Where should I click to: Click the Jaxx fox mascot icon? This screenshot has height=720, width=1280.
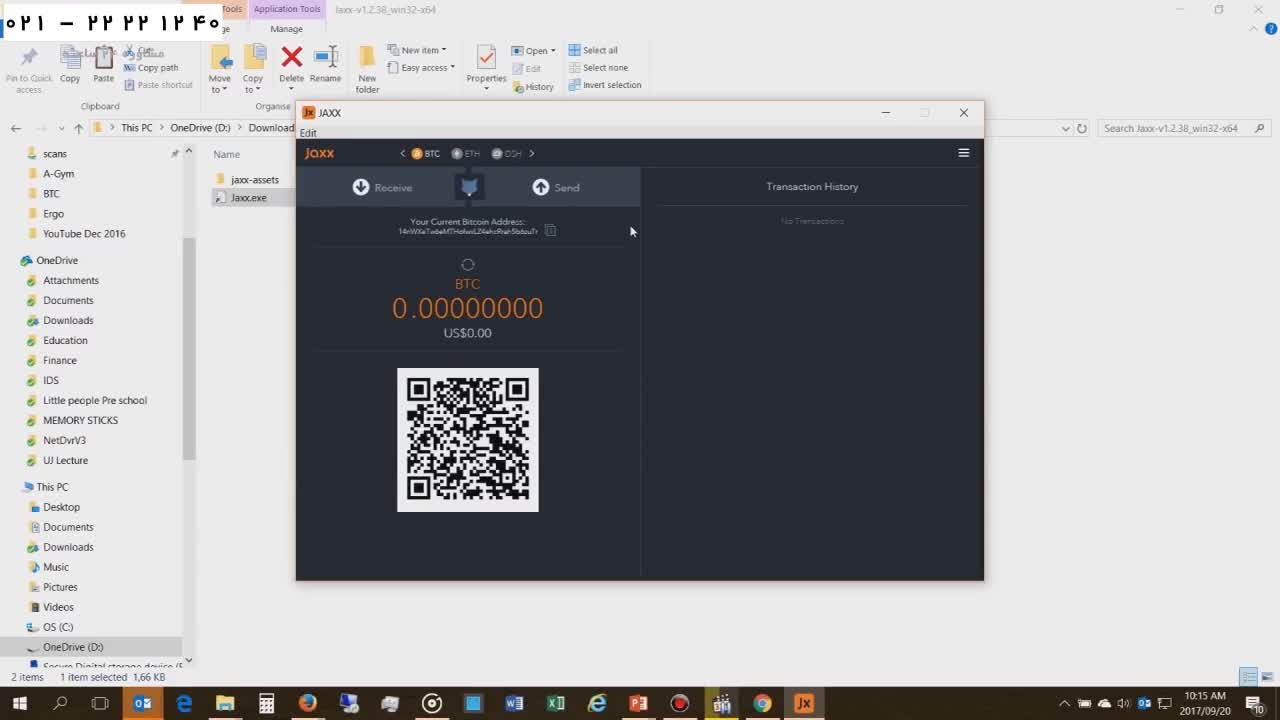tap(469, 187)
